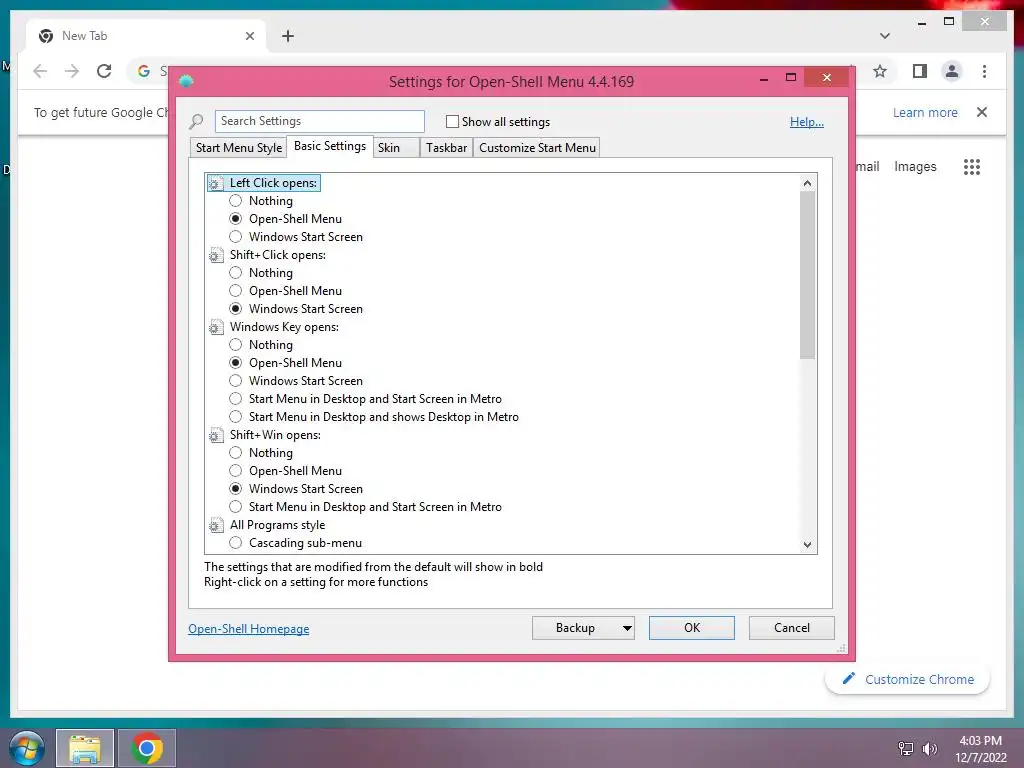1024x768 pixels.
Task: Select Nothing under Shift+Click opens
Action: [x=236, y=273]
